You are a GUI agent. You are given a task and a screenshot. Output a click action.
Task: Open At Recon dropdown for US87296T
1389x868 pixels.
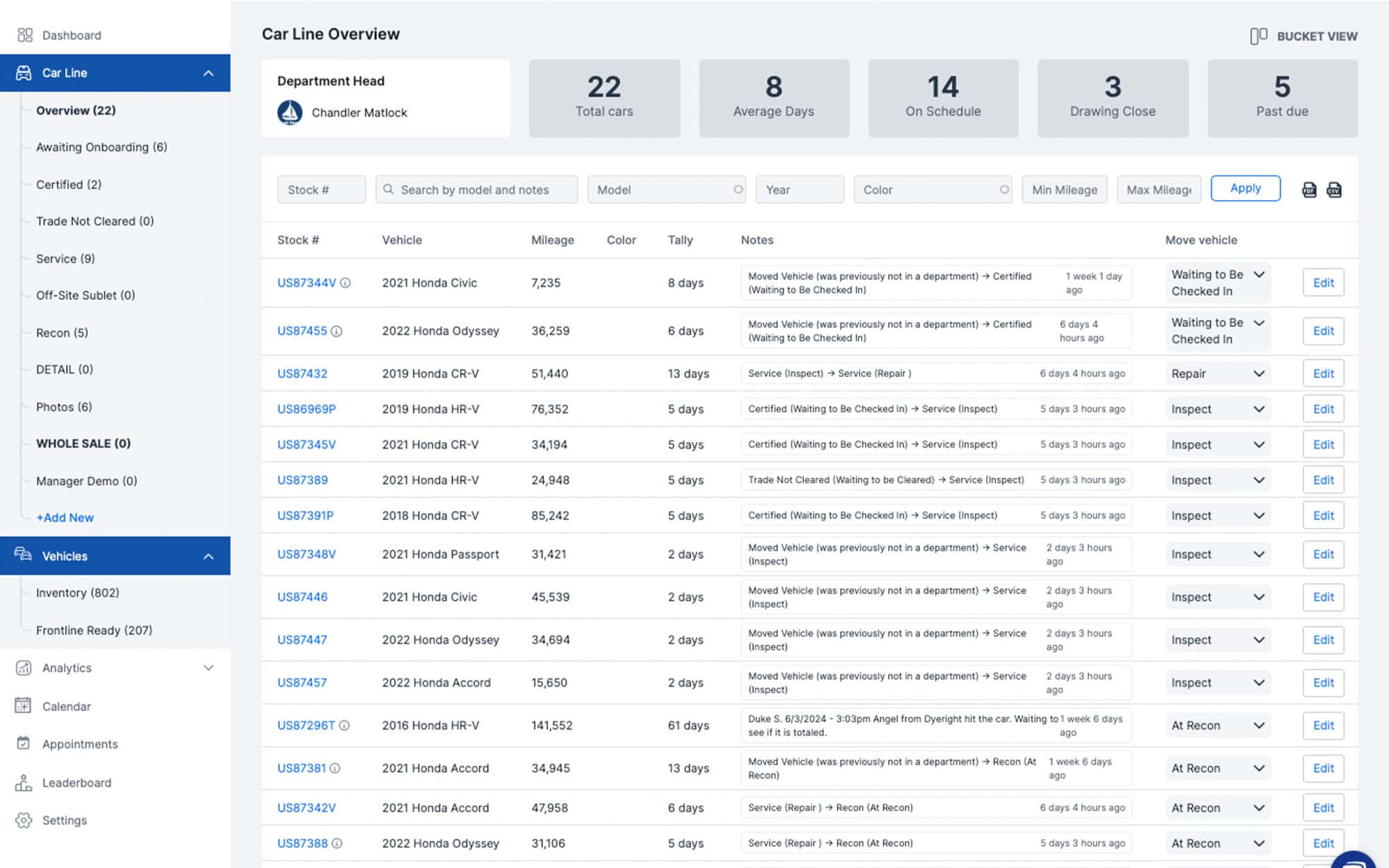click(1219, 725)
